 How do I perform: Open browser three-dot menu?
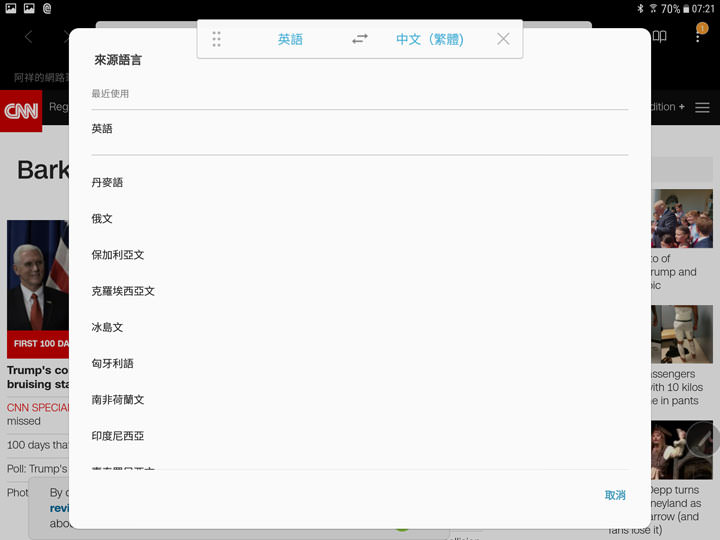[x=698, y=37]
